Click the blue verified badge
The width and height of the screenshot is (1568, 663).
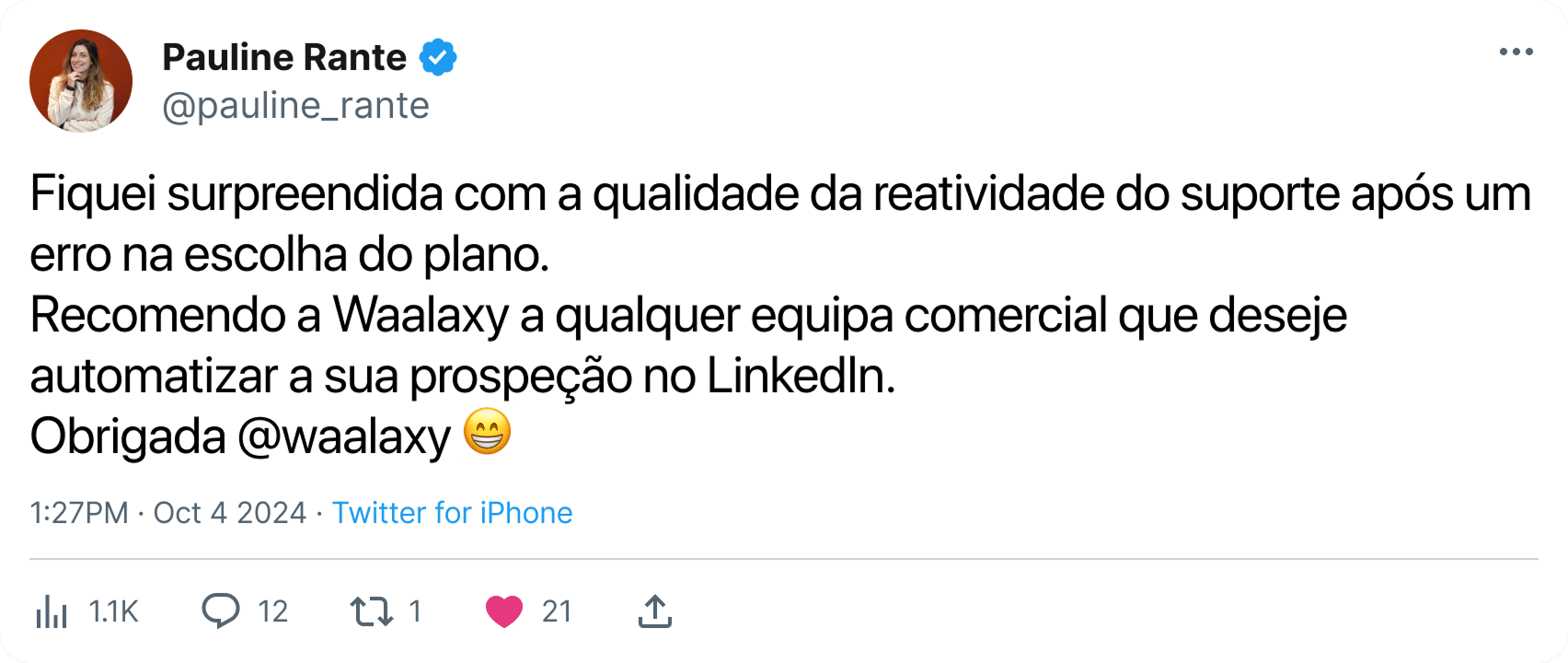click(437, 56)
